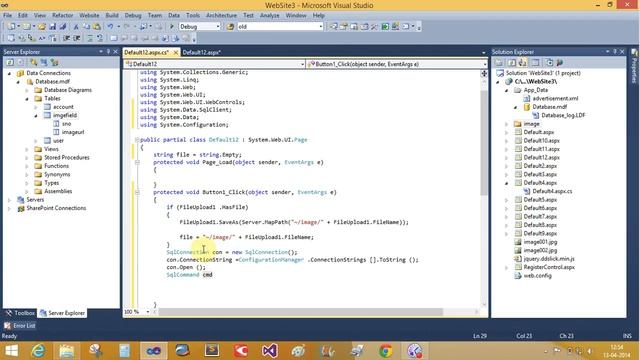This screenshot has height=360, width=640.
Task: Click the Cut scissors icon
Action: tap(76, 27)
